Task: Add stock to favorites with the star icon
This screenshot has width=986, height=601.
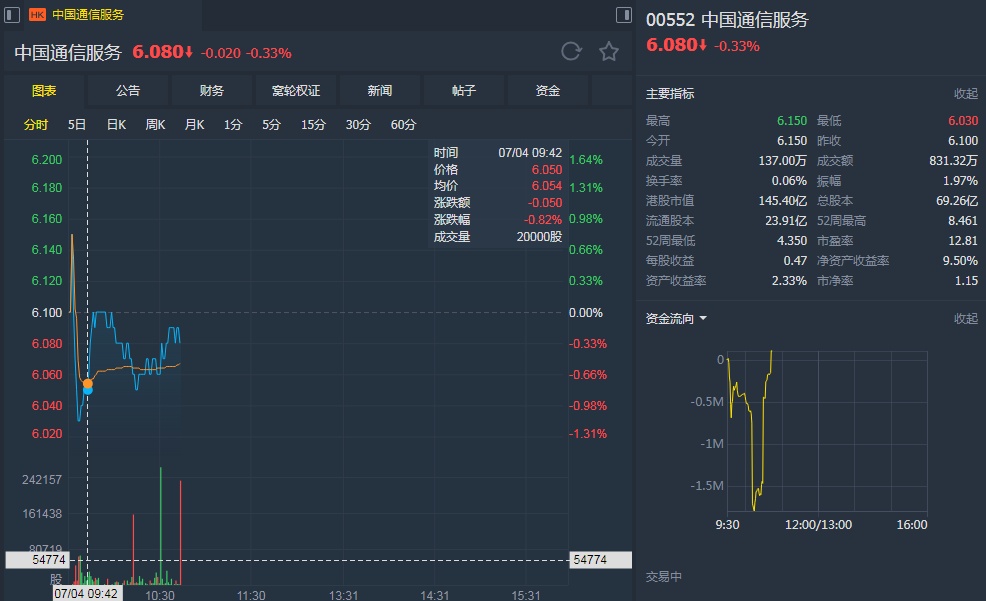Action: [608, 51]
